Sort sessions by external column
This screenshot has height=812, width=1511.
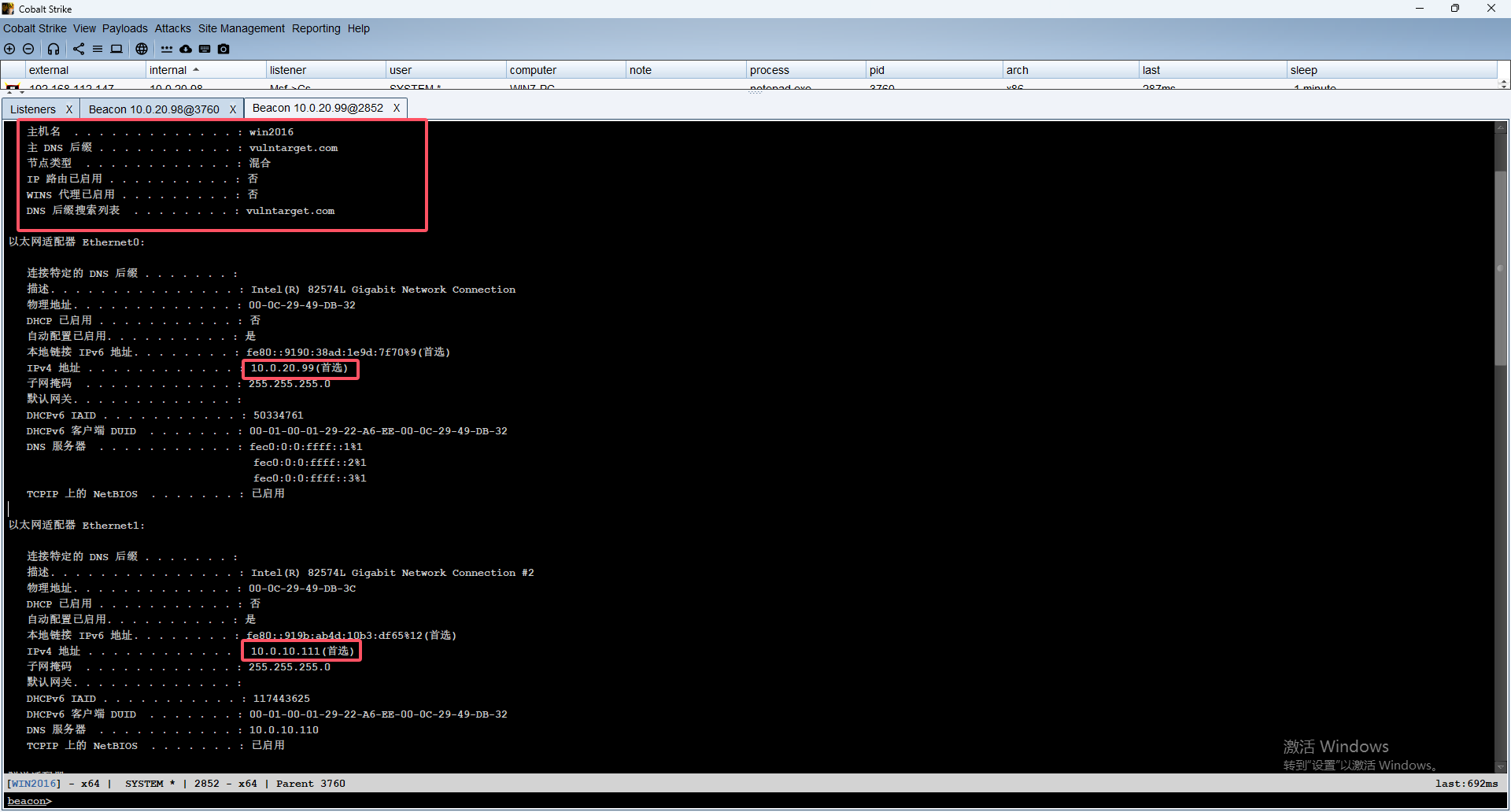[85, 70]
